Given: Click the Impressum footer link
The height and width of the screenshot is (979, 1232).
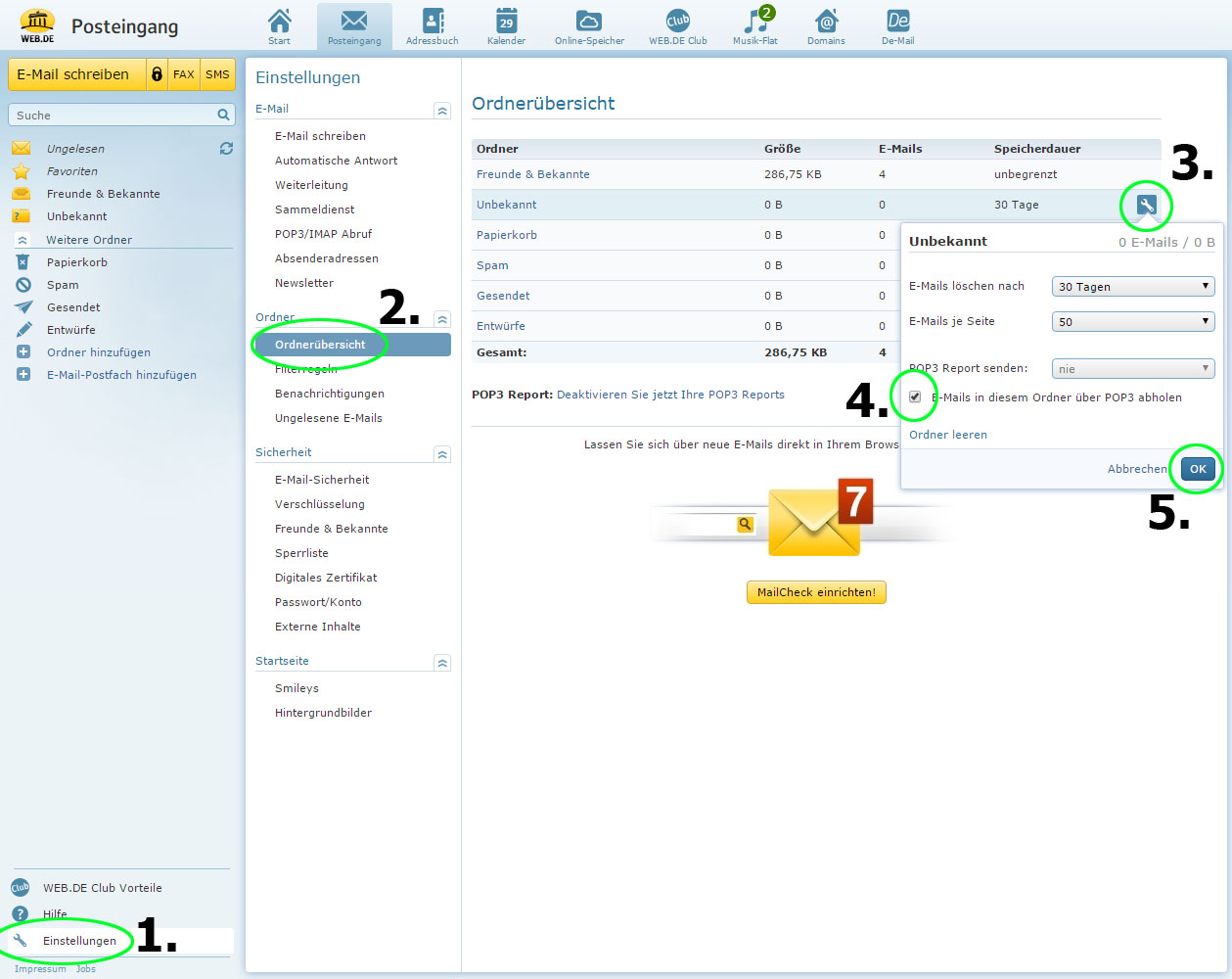Looking at the screenshot, I should click(x=40, y=969).
